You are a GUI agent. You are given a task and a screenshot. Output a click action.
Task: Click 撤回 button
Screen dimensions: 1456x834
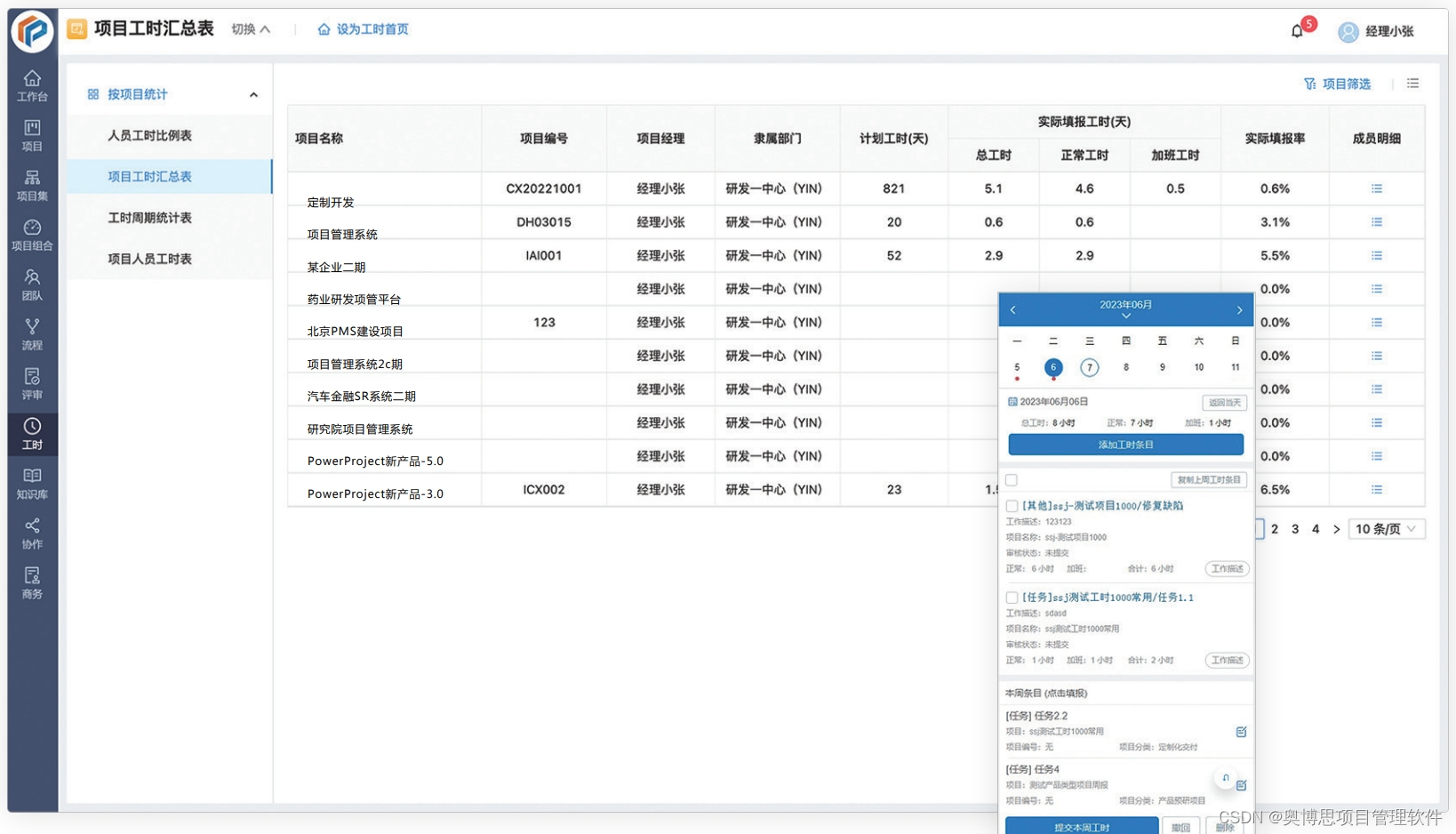click(x=1180, y=827)
